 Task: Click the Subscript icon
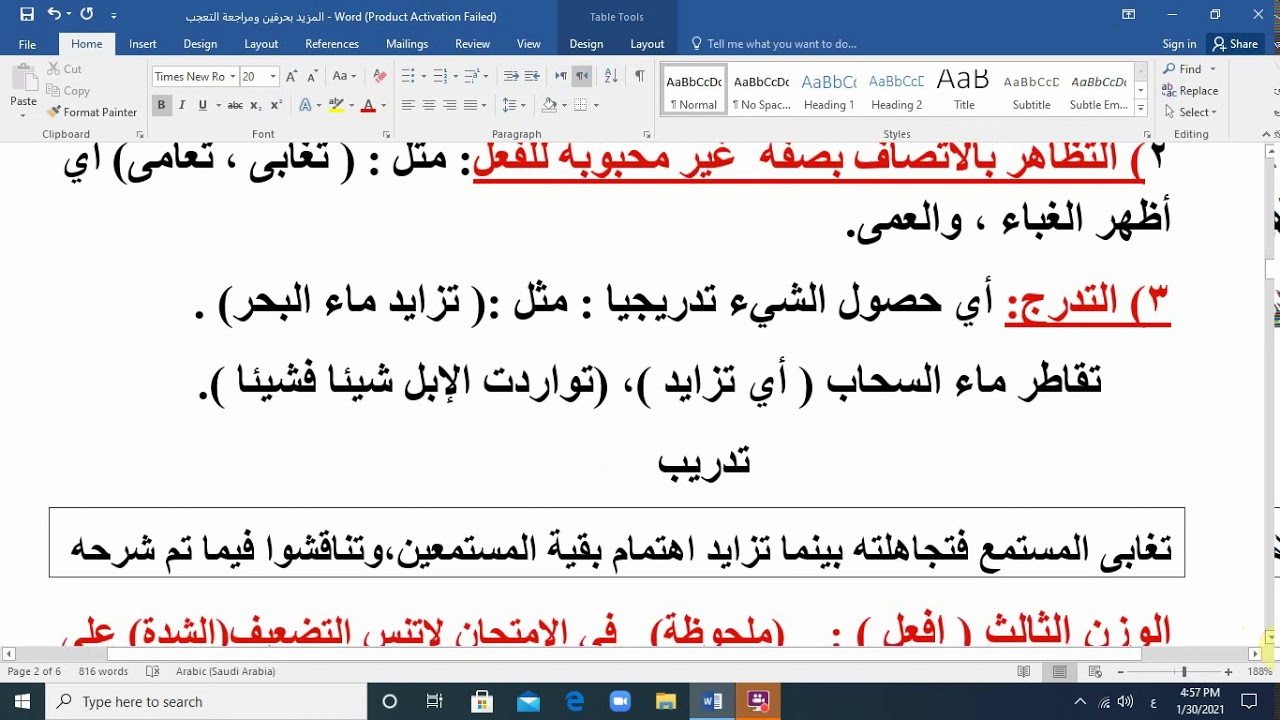coord(256,105)
